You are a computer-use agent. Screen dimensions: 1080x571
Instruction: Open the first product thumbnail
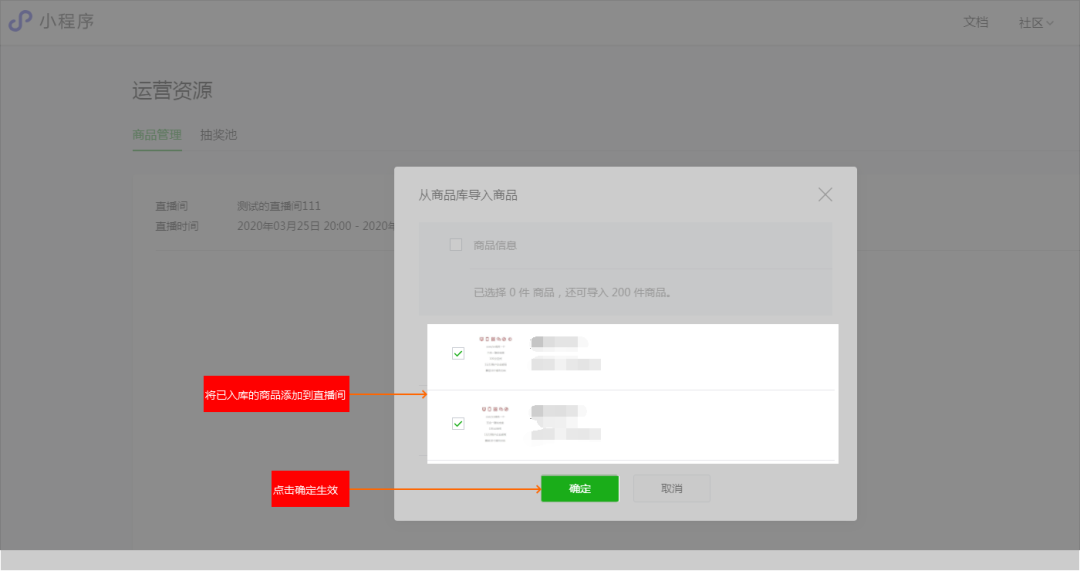496,355
